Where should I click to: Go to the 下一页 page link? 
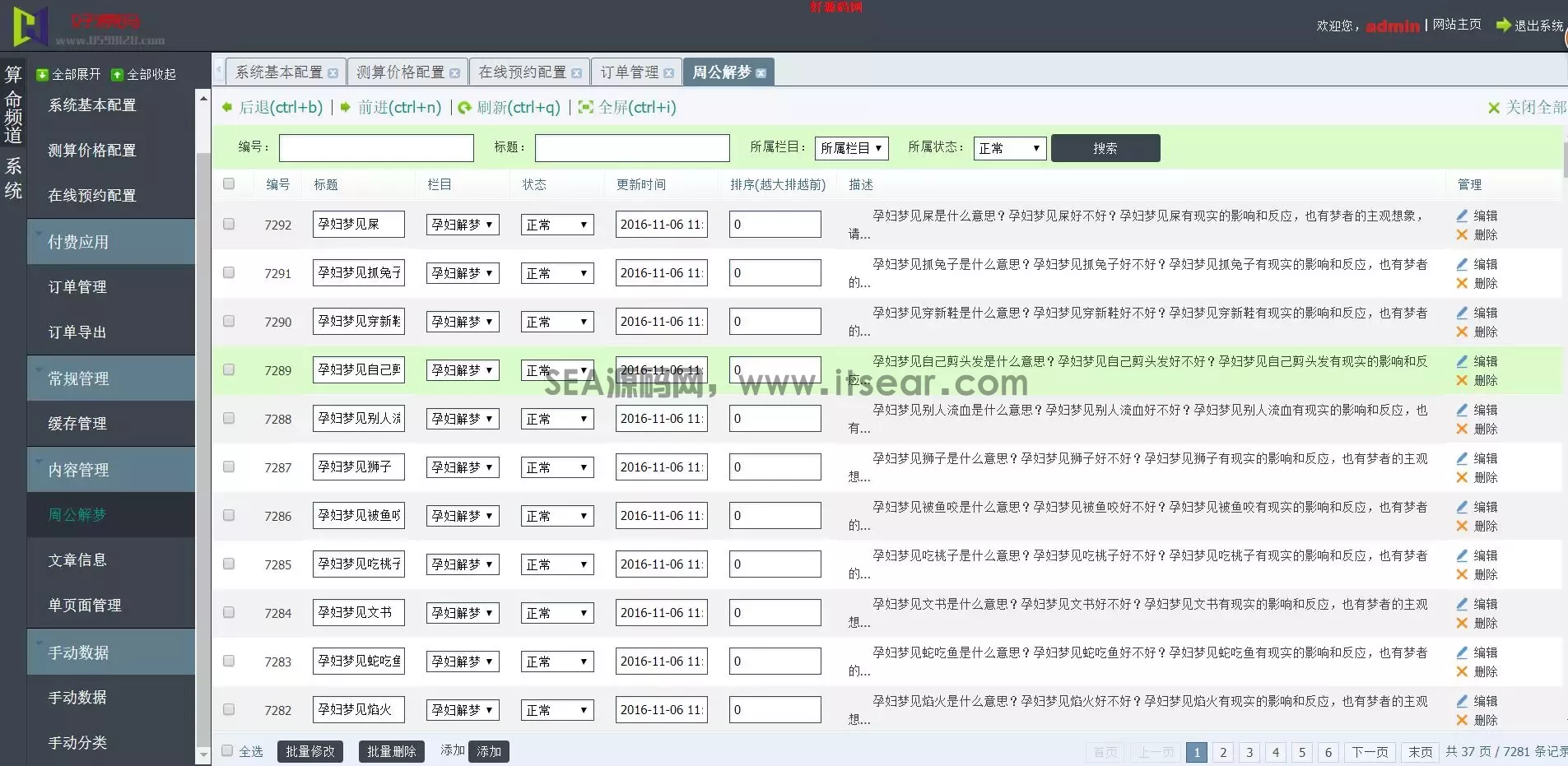click(1370, 752)
